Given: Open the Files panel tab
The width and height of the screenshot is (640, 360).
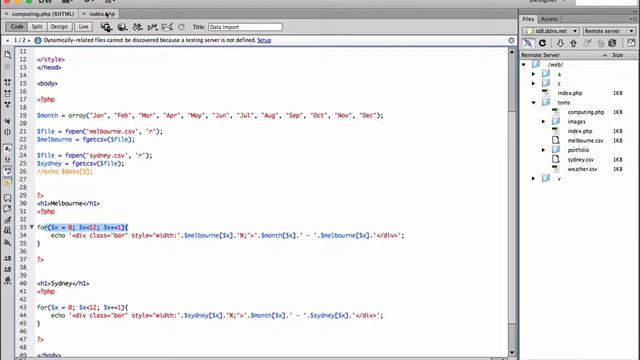Looking at the screenshot, I should click(528, 19).
